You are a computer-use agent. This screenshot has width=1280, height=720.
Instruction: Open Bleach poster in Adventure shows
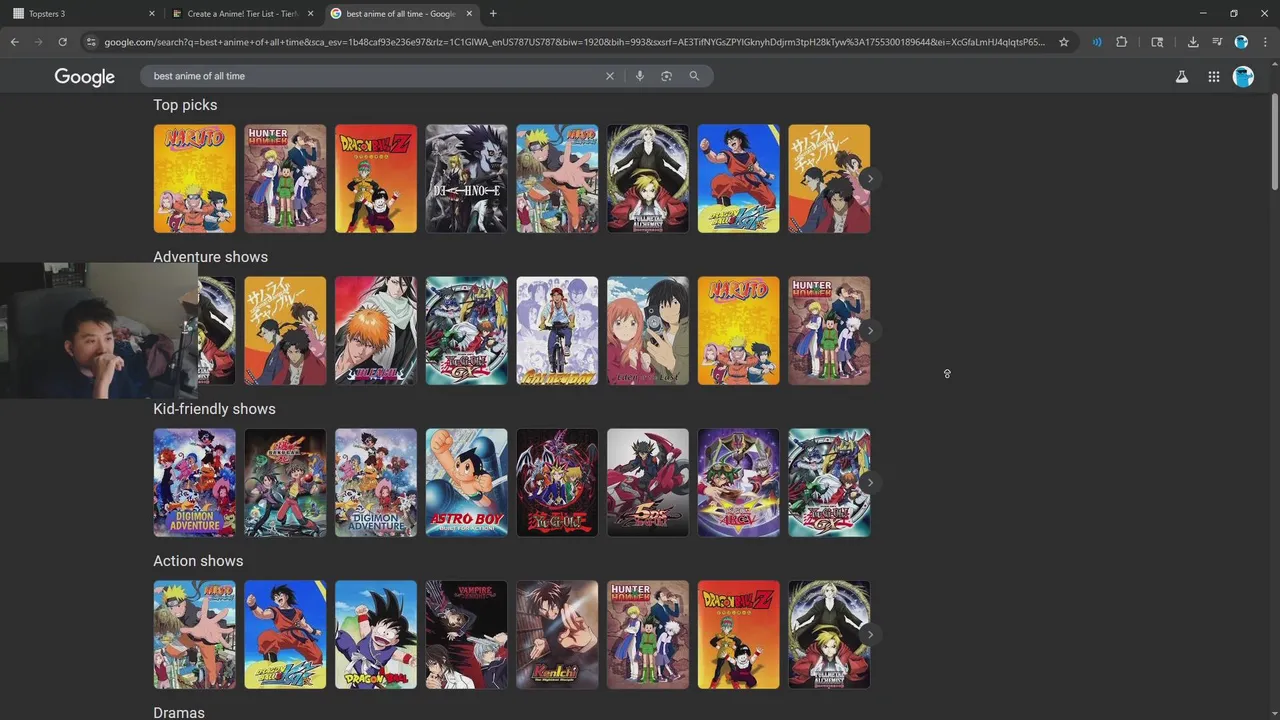click(376, 331)
